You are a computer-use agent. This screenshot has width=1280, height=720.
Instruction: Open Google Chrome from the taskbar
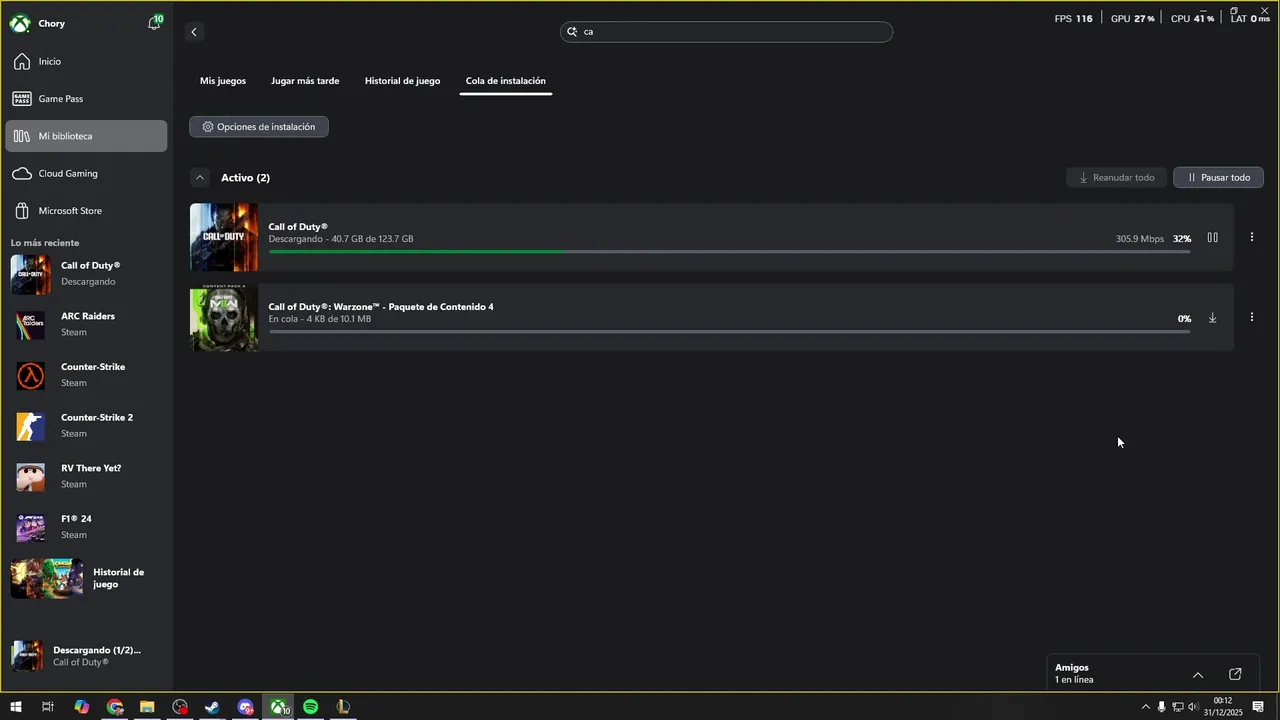pyautogui.click(x=115, y=707)
